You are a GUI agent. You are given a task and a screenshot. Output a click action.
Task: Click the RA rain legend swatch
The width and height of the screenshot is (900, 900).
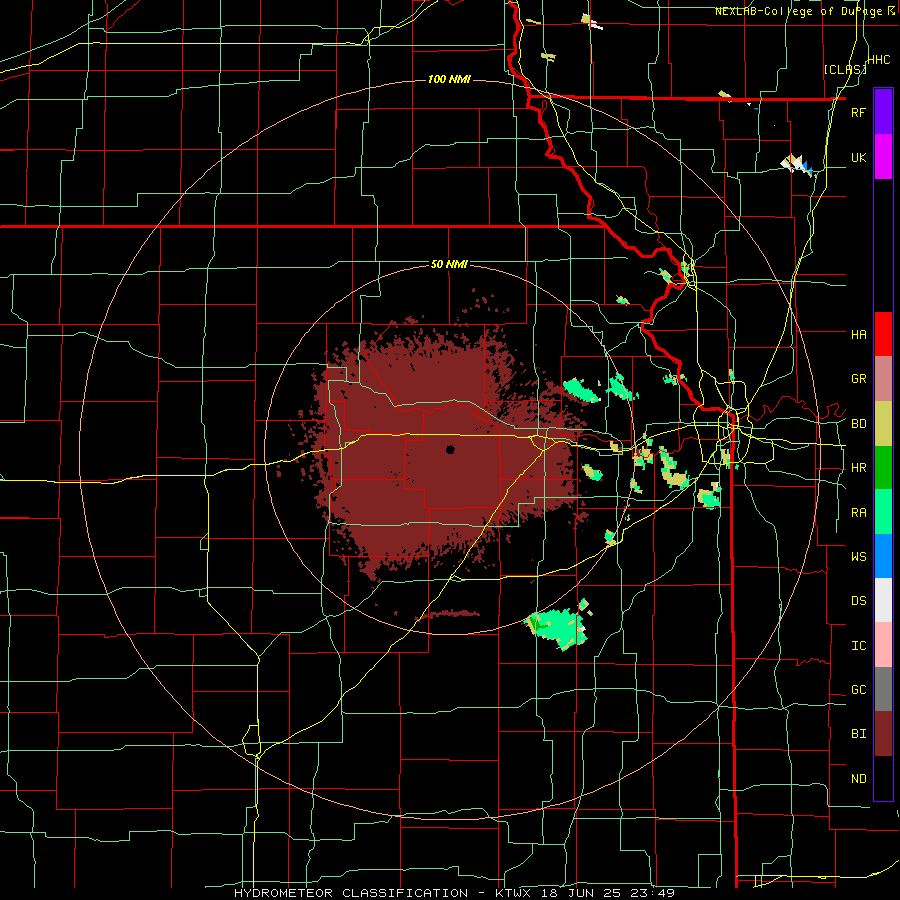click(883, 512)
